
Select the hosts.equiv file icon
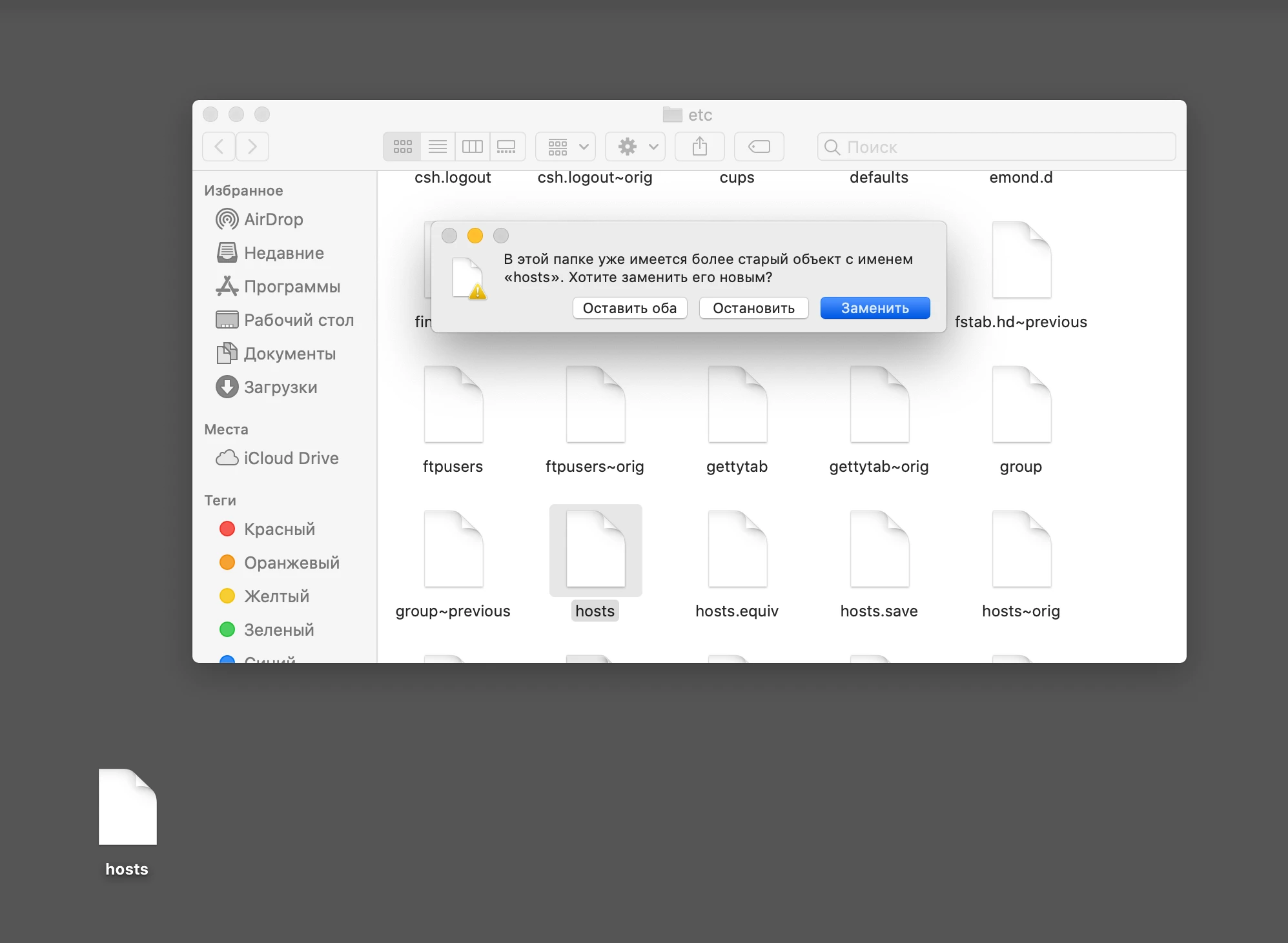[x=737, y=550]
